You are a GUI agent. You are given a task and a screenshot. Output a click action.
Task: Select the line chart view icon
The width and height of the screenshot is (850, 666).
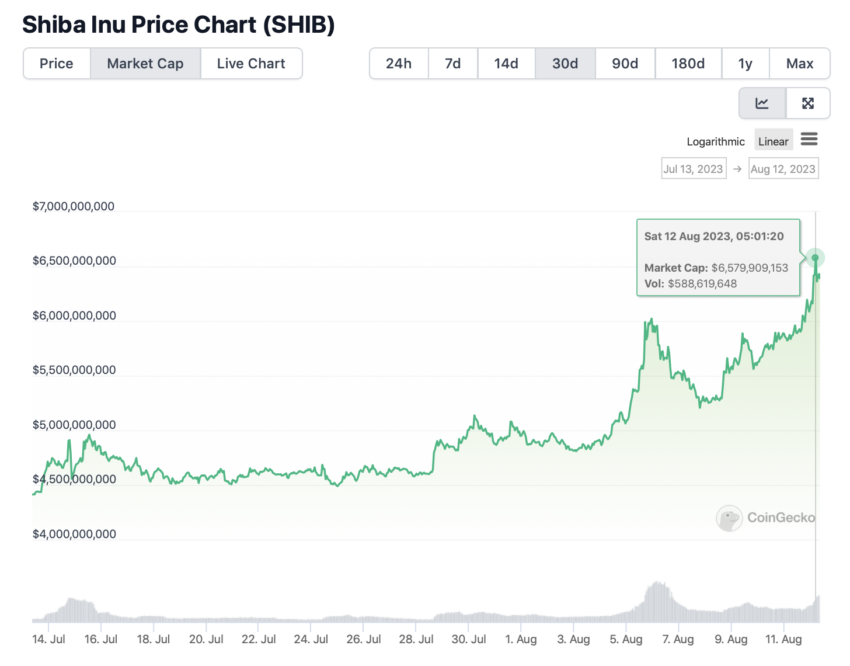pos(762,103)
